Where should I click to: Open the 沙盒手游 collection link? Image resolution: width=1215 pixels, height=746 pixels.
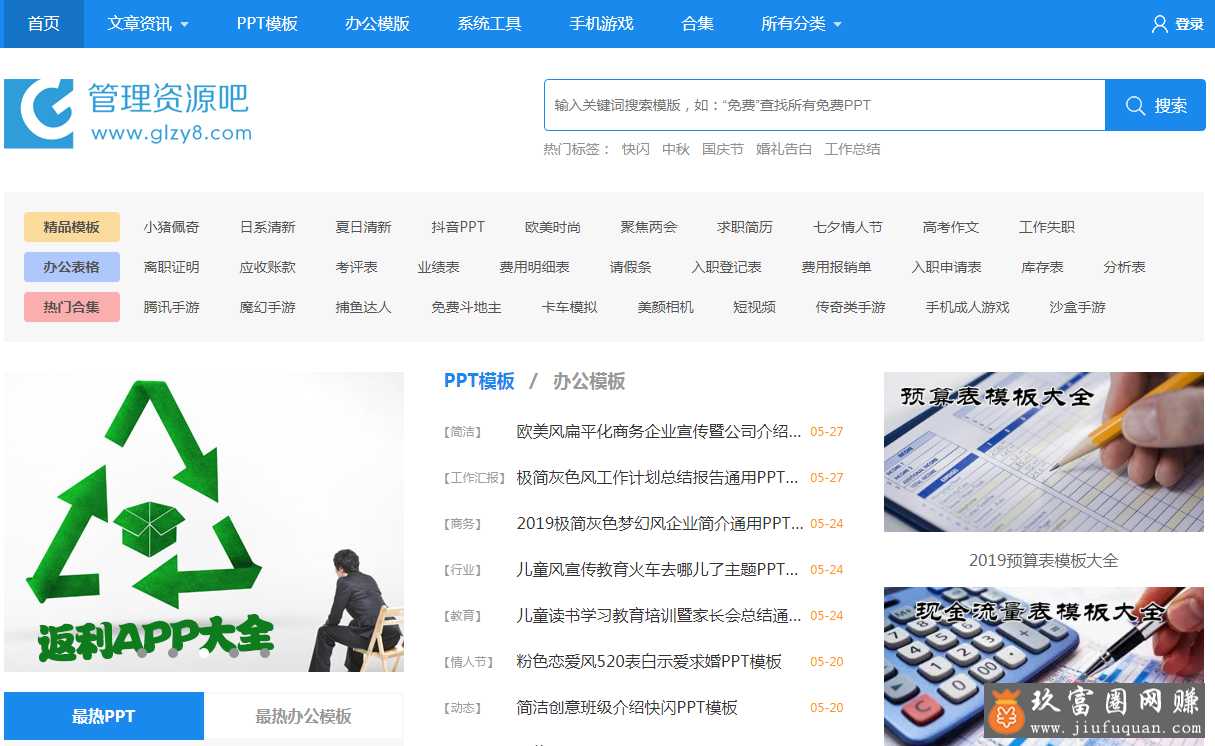pos(1077,307)
